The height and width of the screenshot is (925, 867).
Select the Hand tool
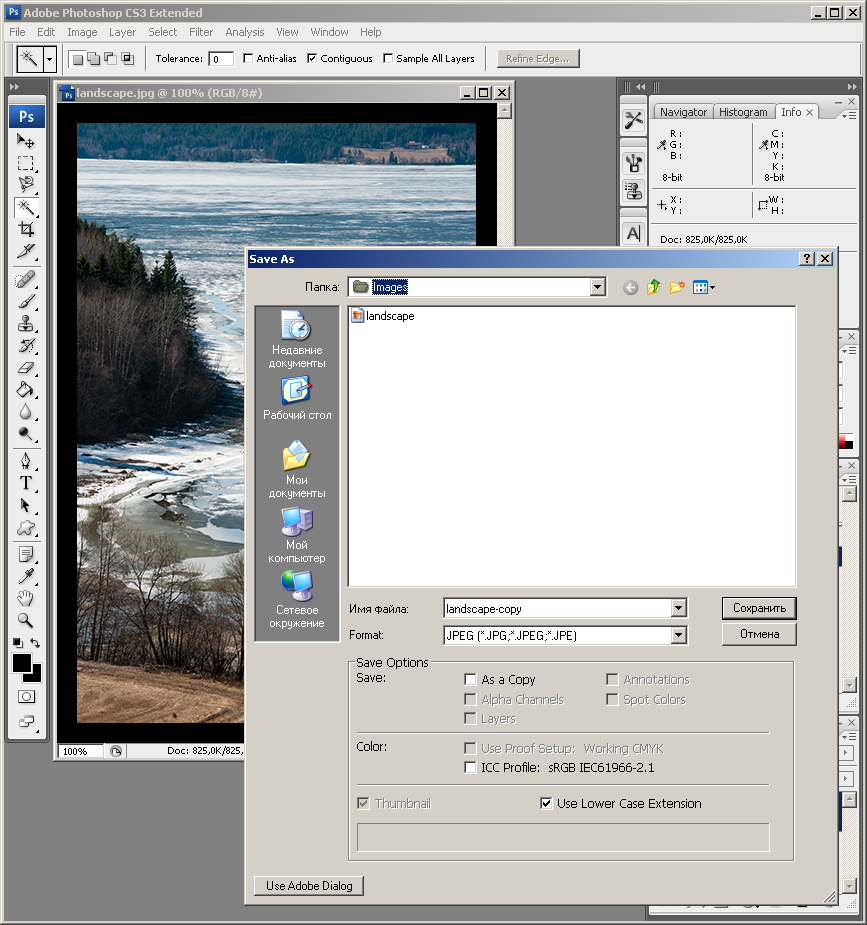click(26, 598)
